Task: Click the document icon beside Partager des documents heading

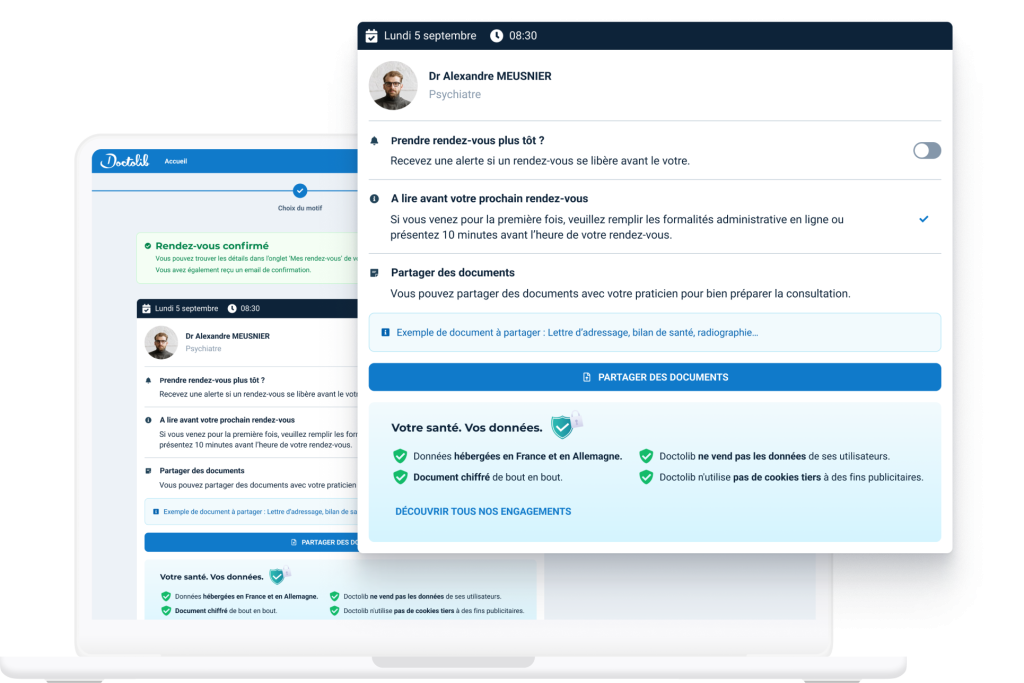Action: pos(375,273)
